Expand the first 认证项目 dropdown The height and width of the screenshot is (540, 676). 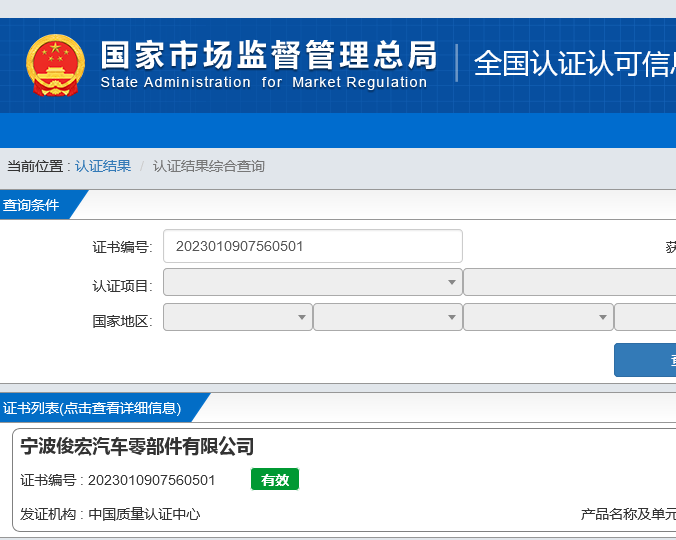coord(312,282)
